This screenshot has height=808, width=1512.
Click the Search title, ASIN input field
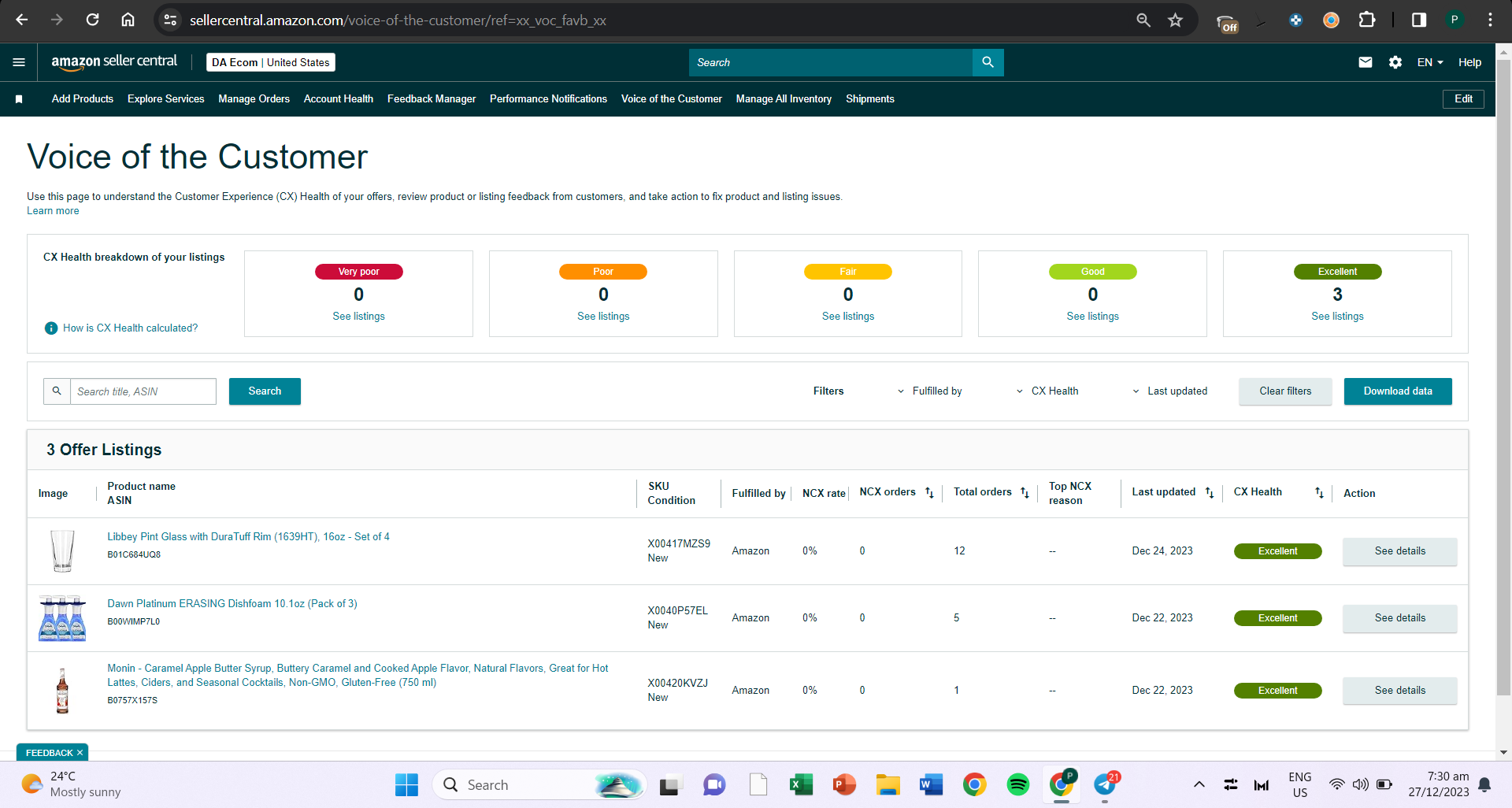pos(143,391)
